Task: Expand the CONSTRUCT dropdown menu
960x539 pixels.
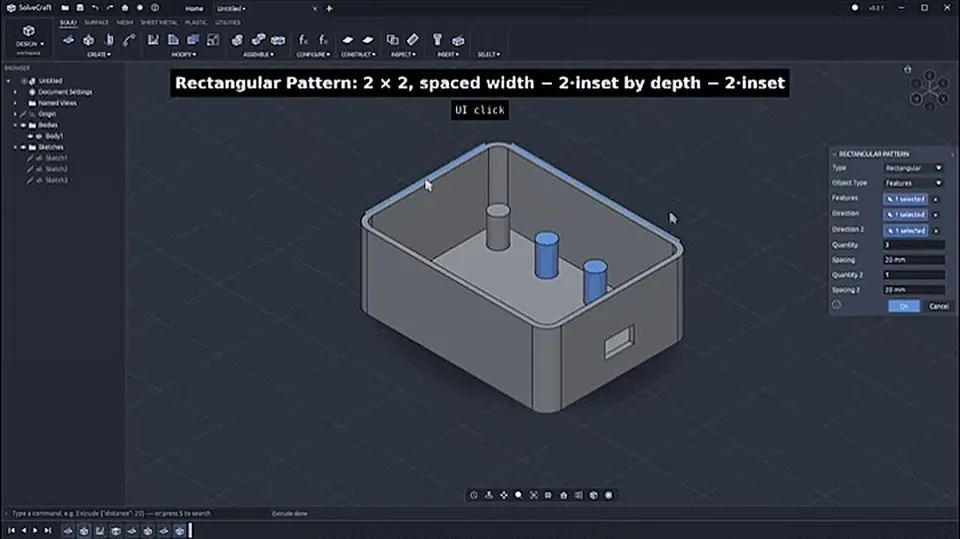Action: (358, 55)
